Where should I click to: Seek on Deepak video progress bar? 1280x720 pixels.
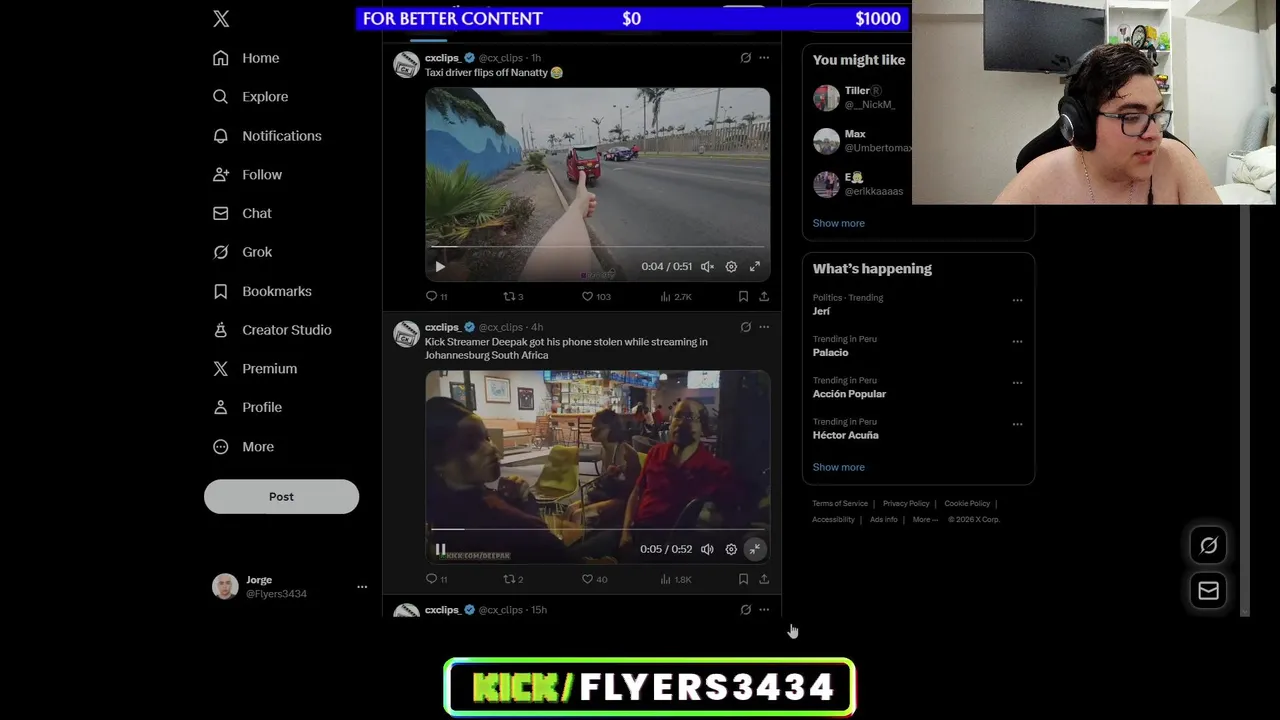tap(597, 529)
